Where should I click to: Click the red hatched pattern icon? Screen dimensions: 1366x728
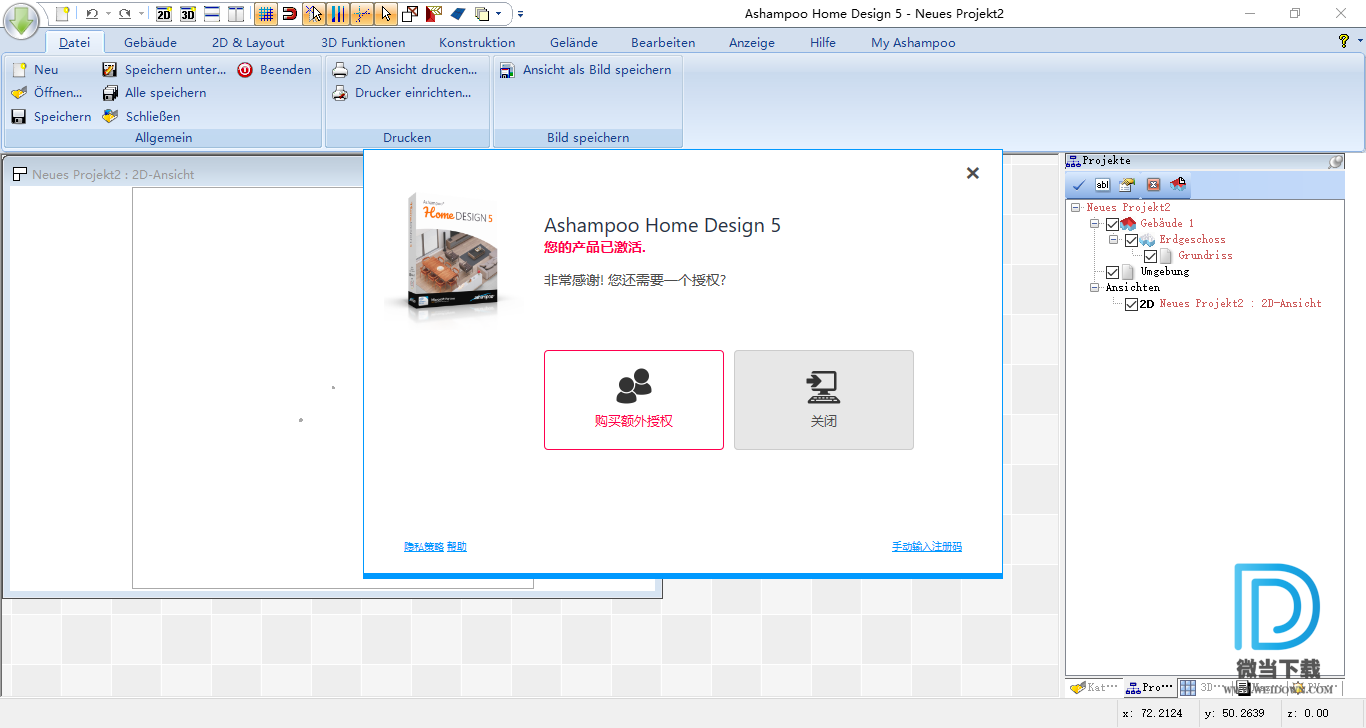click(433, 14)
